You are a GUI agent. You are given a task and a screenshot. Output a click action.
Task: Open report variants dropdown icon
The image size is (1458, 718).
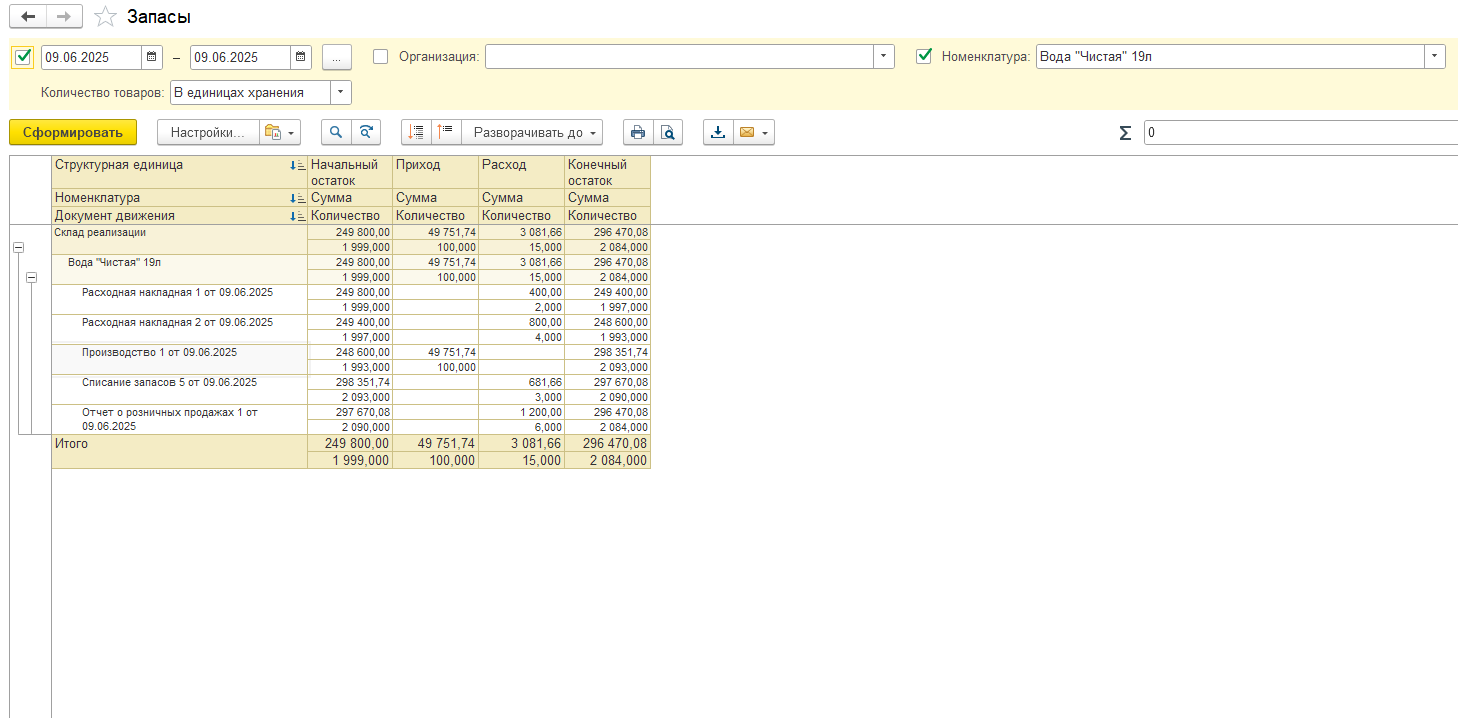[280, 132]
